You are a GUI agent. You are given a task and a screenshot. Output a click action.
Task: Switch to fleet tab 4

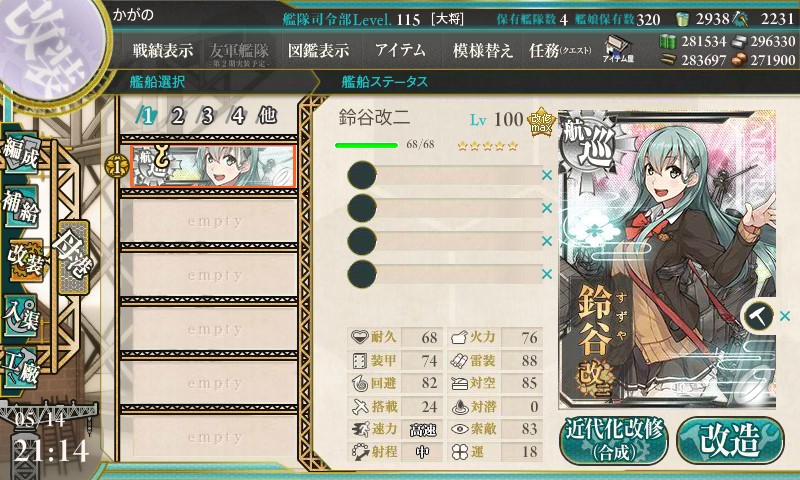click(238, 116)
